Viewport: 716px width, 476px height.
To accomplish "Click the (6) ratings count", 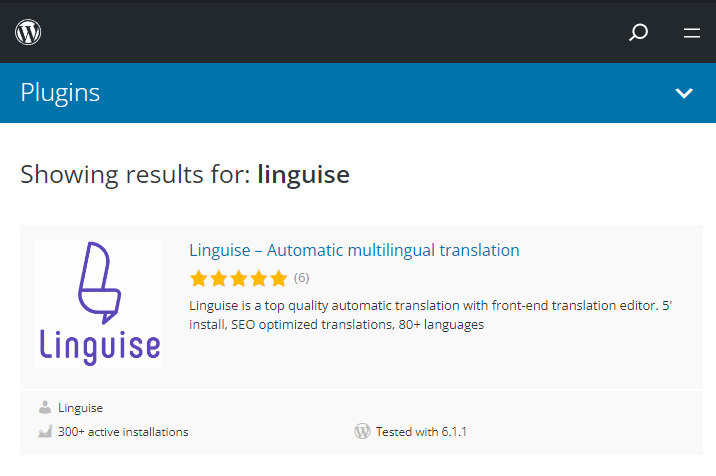I will pyautogui.click(x=301, y=278).
